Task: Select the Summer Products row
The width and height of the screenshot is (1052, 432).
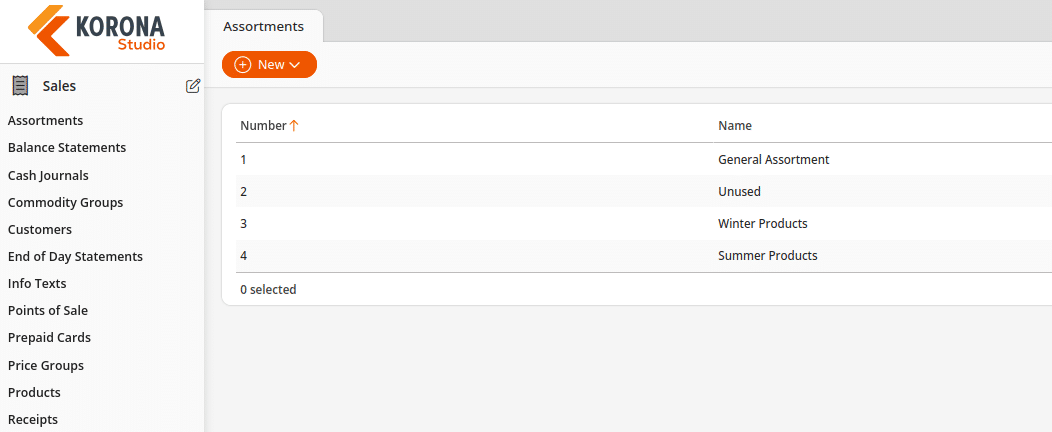Action: (643, 256)
